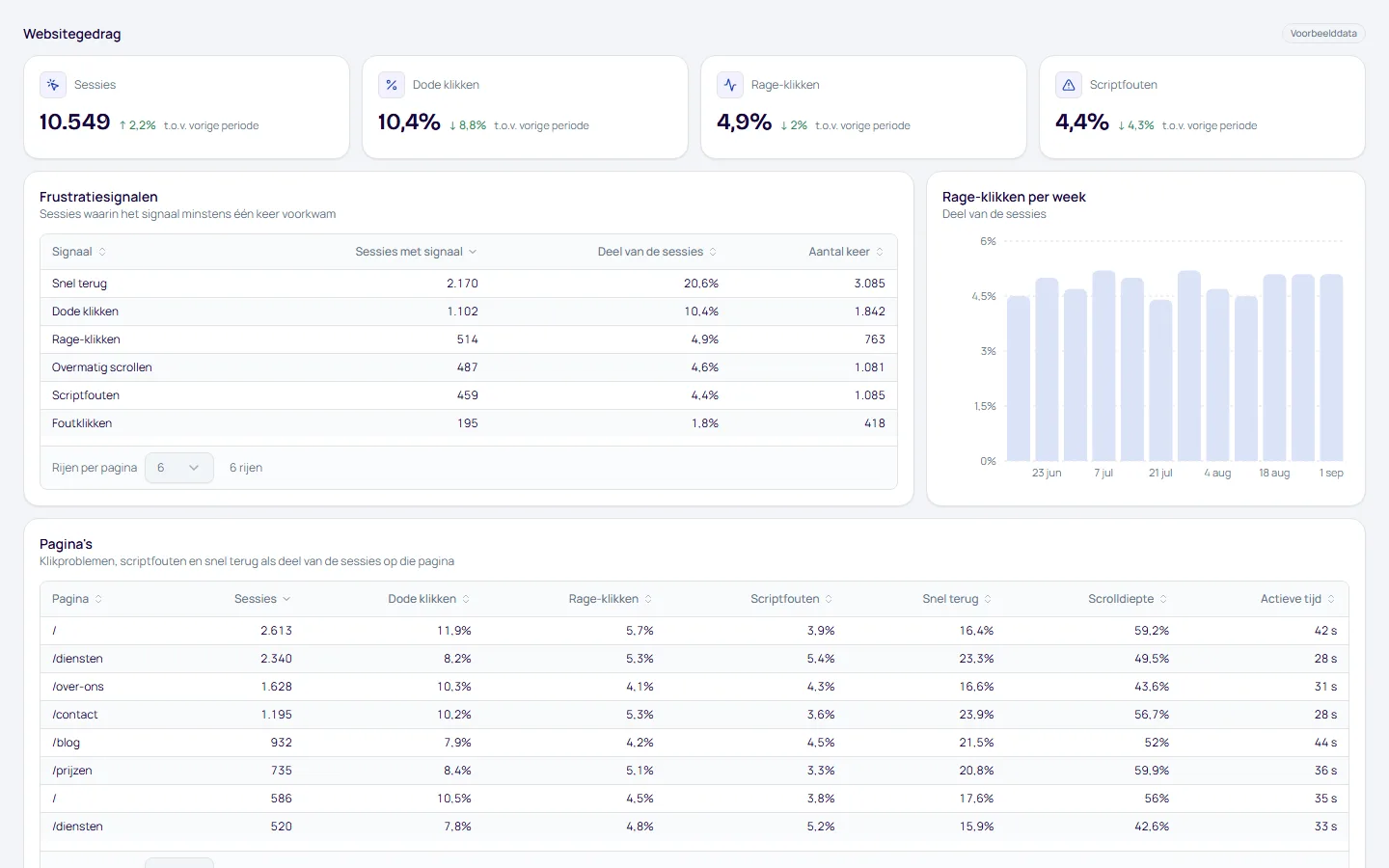Sort by Aantal keer column
This screenshot has width=1389, height=868.
(x=846, y=252)
